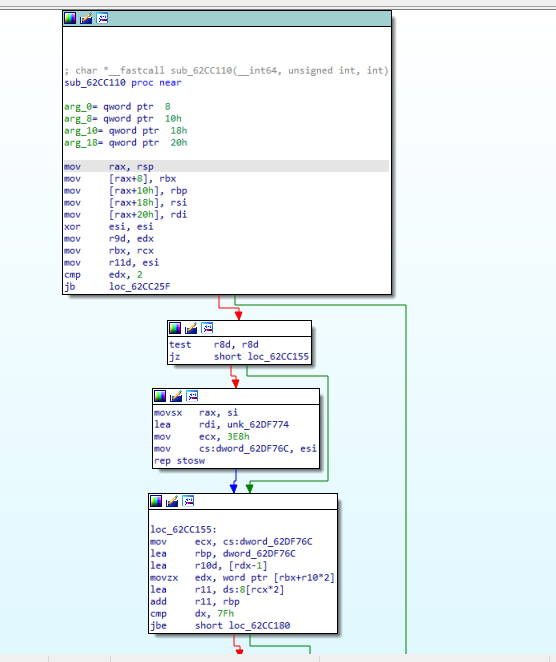This screenshot has height=662, width=556.
Task: Click the group nodes icon on sub_62CC110 block
Action: pos(102,18)
